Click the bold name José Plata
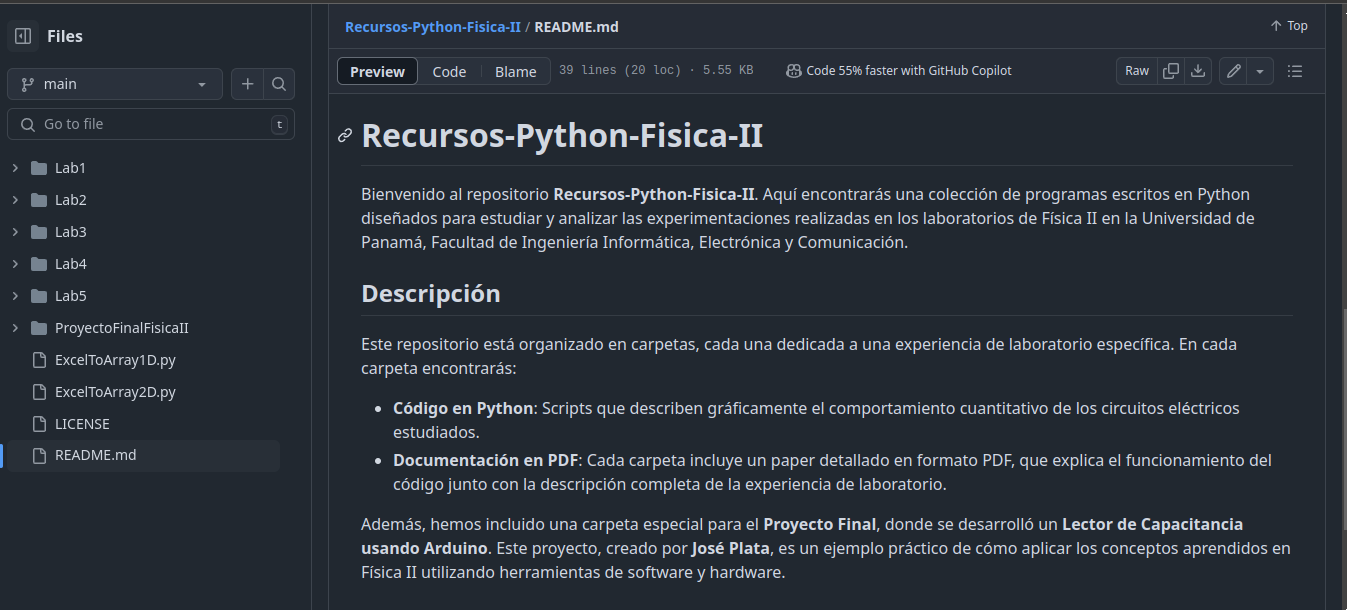The width and height of the screenshot is (1347, 610). [729, 548]
